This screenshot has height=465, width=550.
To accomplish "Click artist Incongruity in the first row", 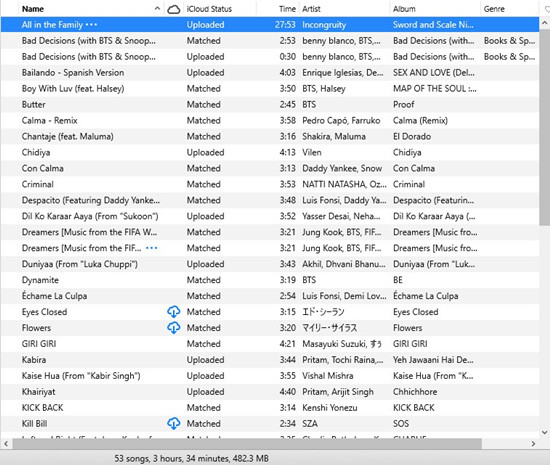I will [x=324, y=25].
